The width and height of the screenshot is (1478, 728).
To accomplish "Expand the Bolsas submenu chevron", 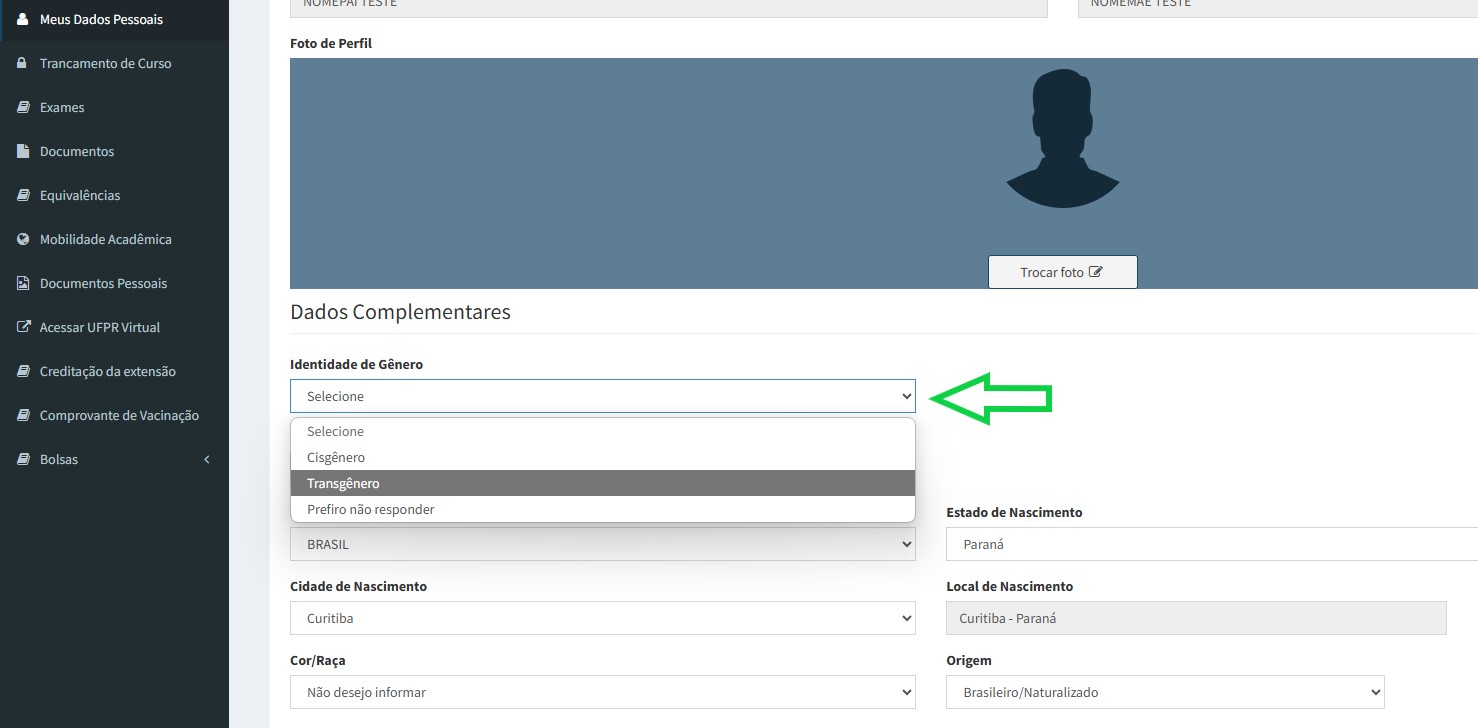I will point(207,459).
